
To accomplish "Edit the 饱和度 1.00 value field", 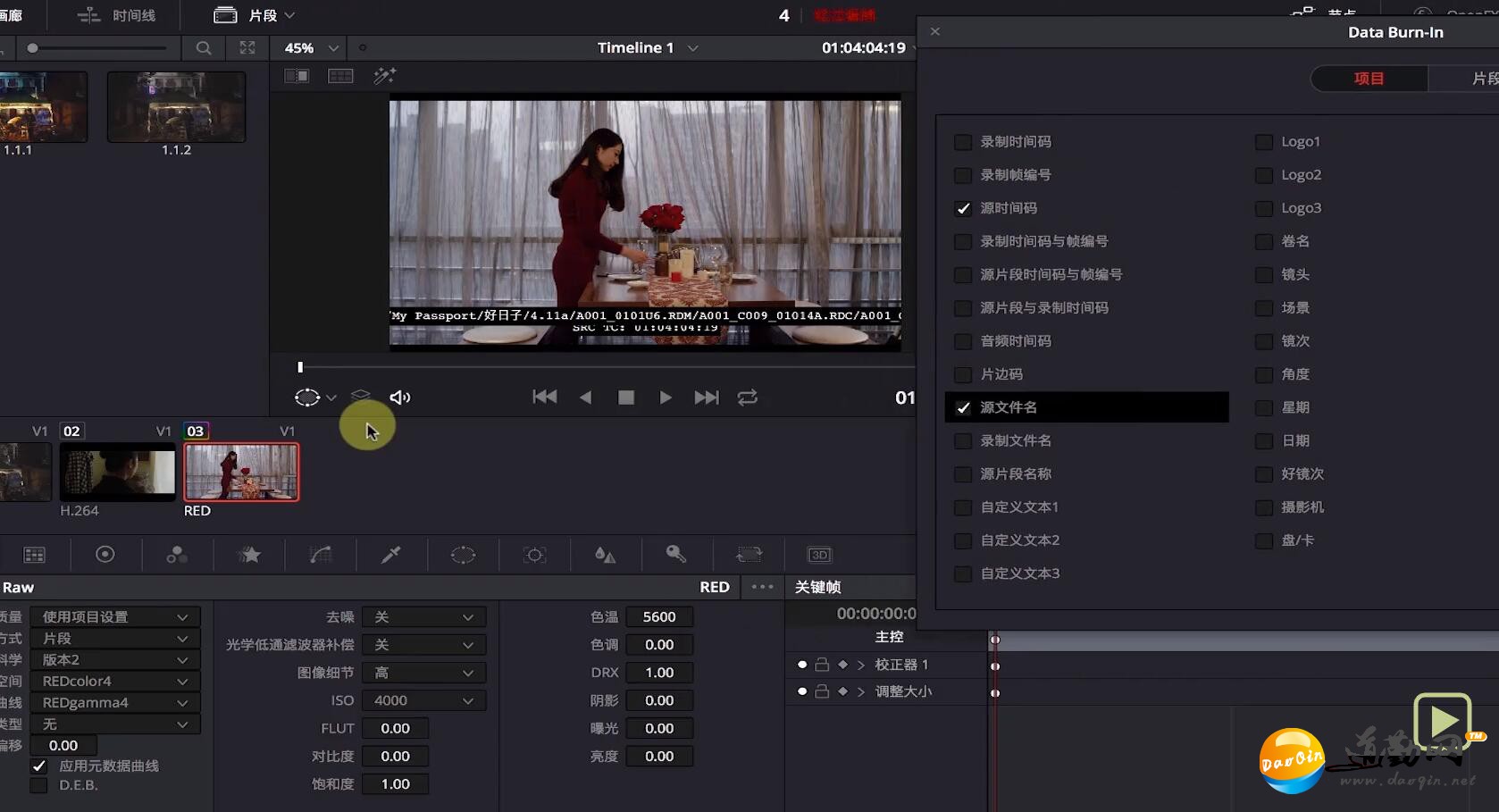I will [395, 784].
